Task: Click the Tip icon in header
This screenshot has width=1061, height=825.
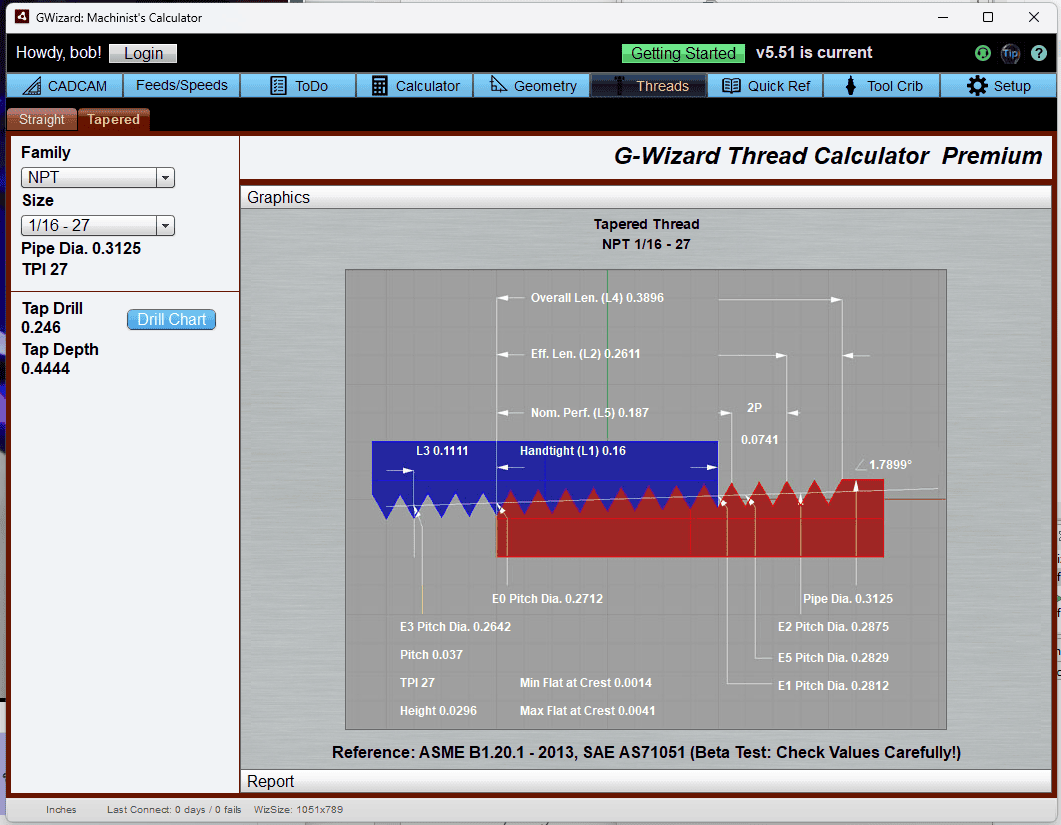Action: [x=1010, y=53]
